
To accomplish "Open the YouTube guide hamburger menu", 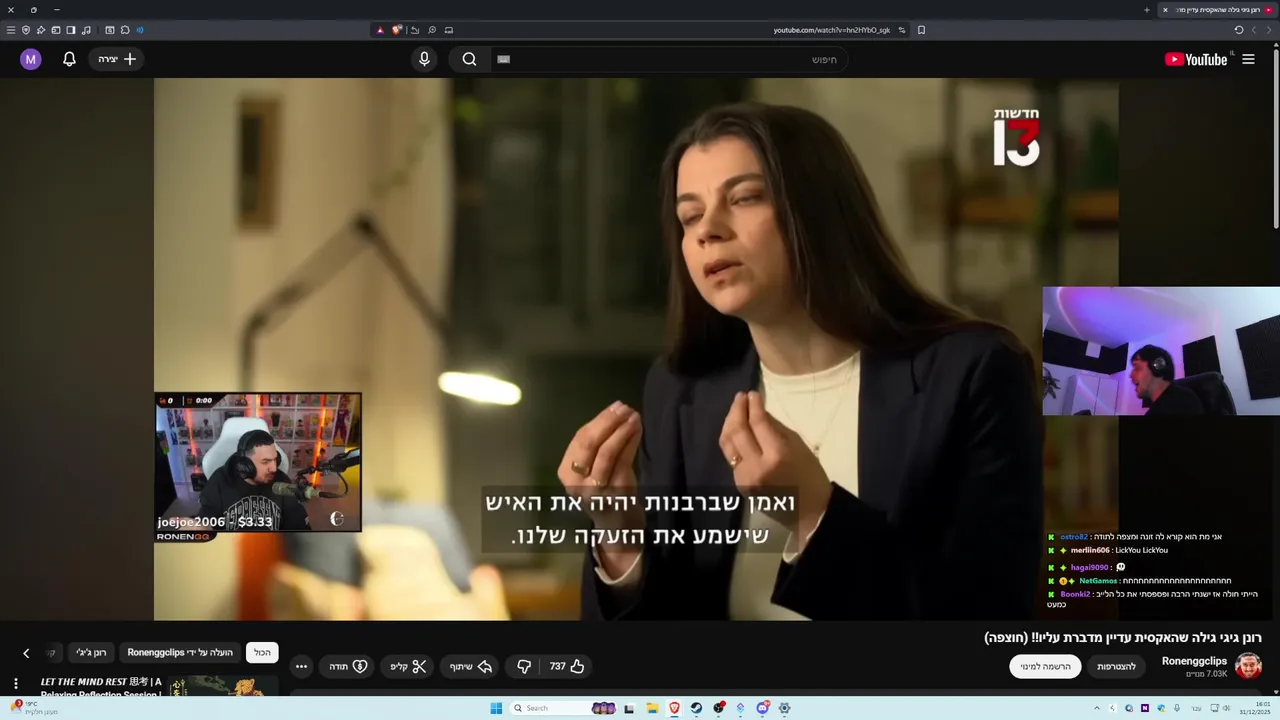I will point(1248,59).
